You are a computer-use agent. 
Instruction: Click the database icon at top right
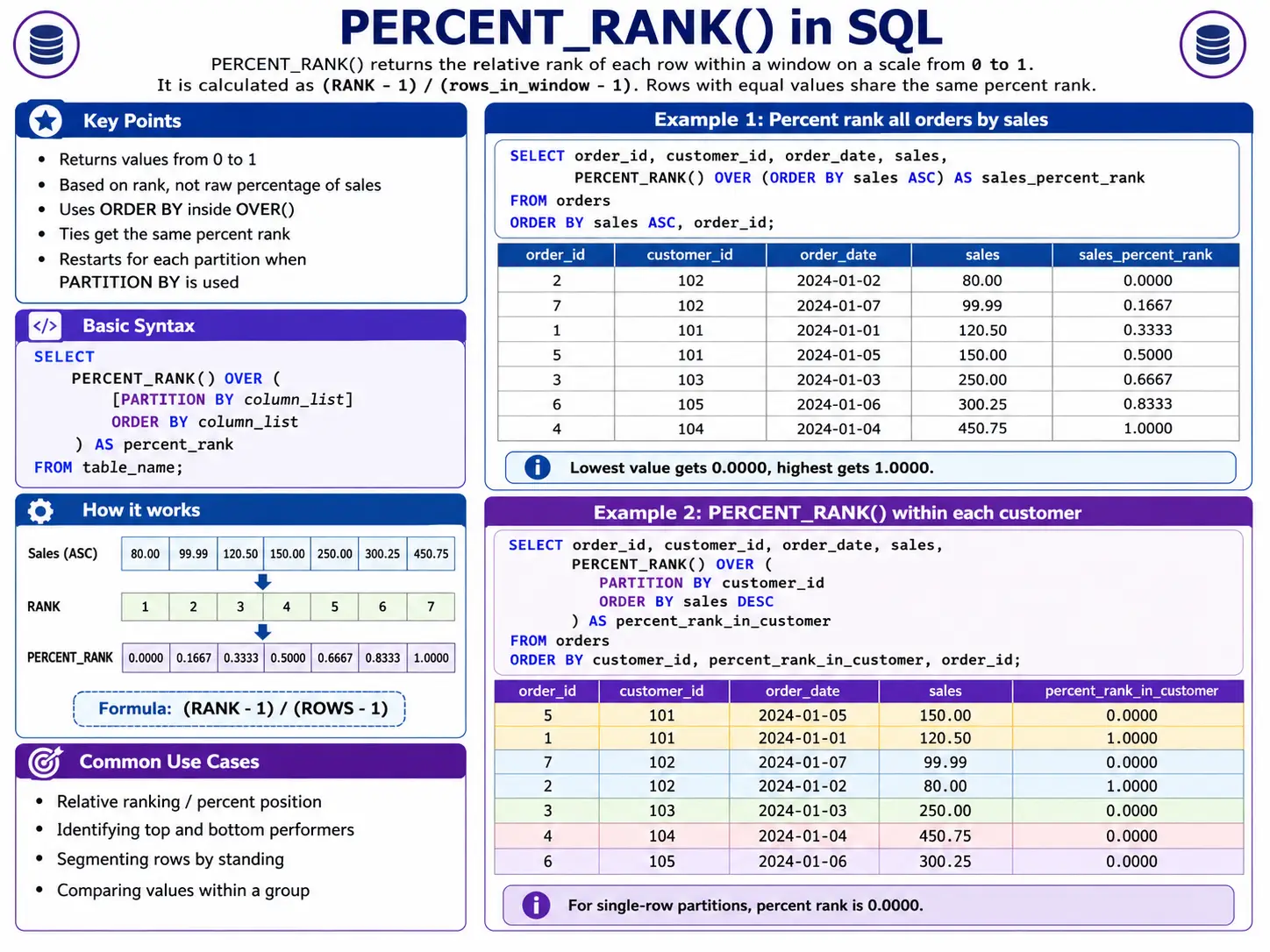(x=1213, y=44)
